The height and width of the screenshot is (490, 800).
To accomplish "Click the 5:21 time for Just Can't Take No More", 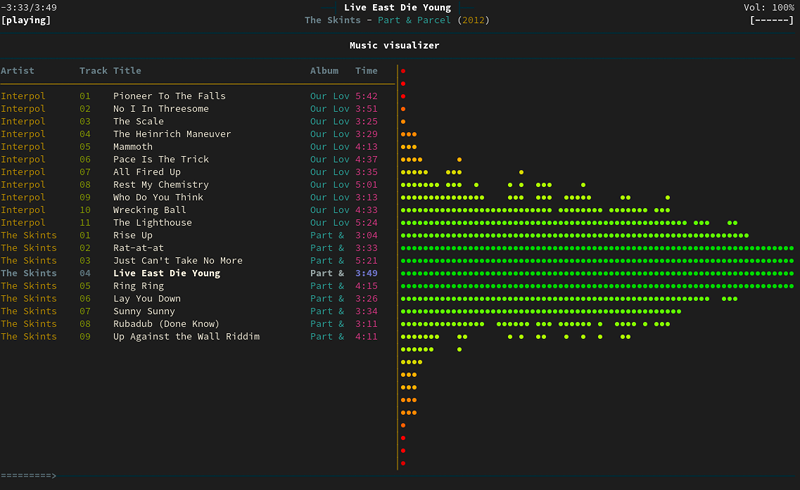I will click(x=366, y=260).
